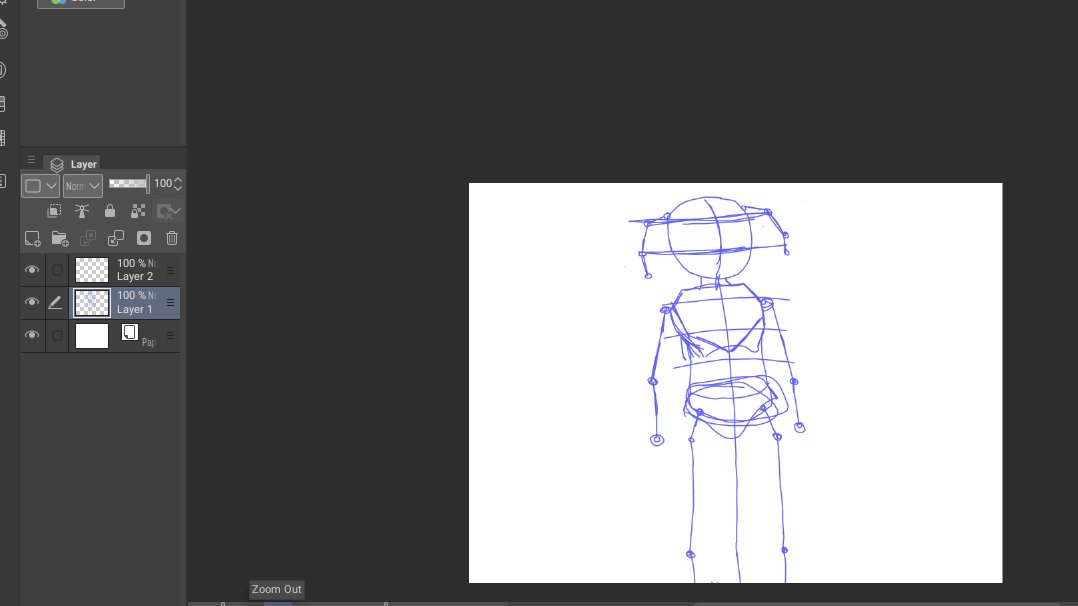Hide Layer 1 using its eye icon
Image resolution: width=1078 pixels, height=606 pixels.
click(32, 302)
